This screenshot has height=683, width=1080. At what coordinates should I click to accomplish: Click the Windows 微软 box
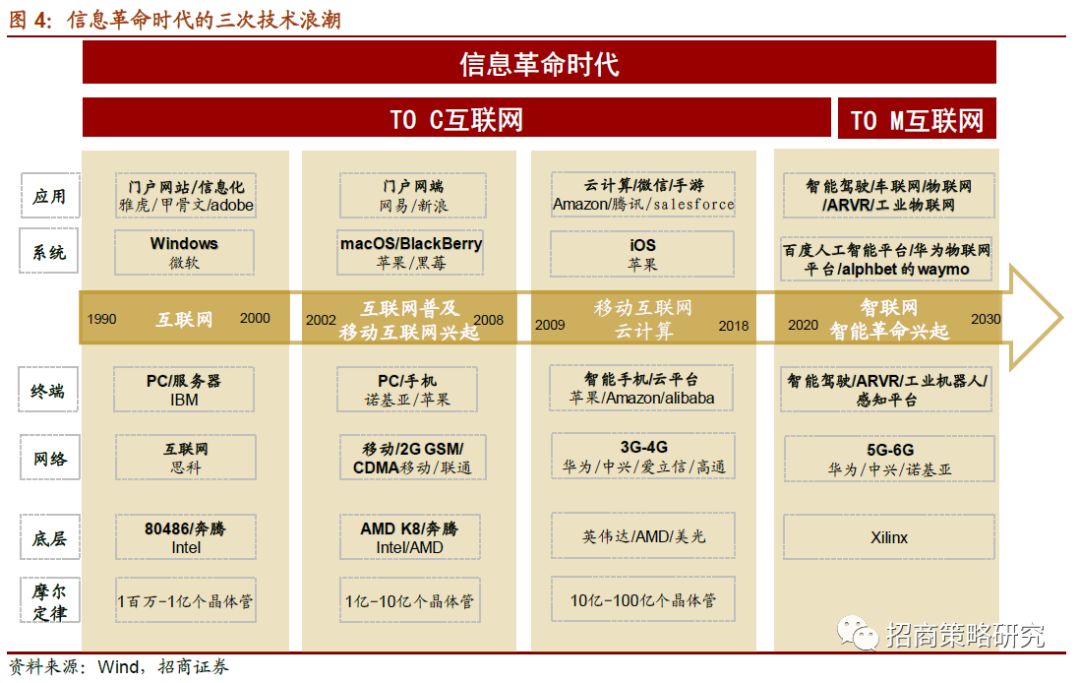coord(184,252)
